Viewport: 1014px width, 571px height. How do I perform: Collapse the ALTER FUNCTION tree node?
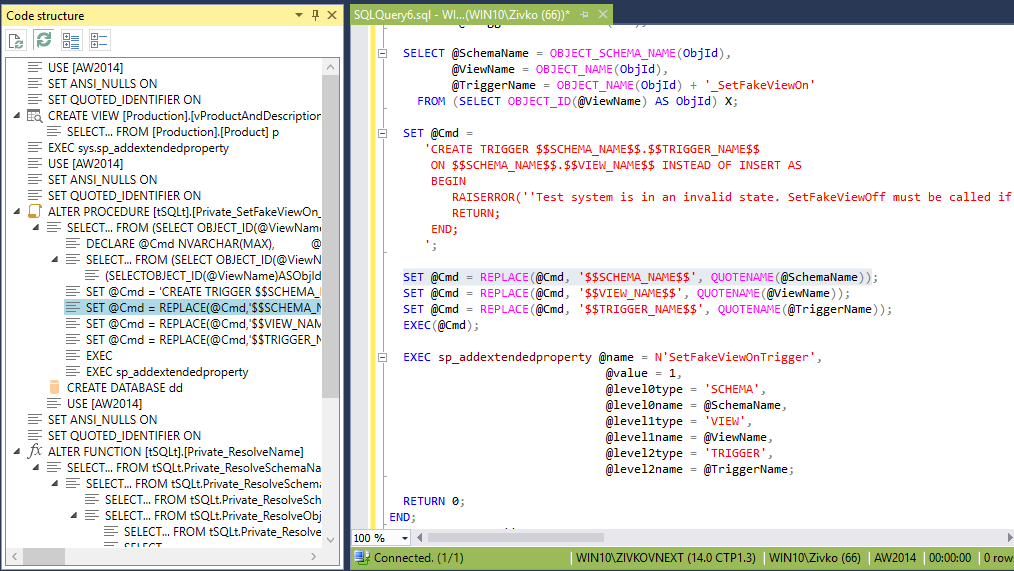coord(17,451)
